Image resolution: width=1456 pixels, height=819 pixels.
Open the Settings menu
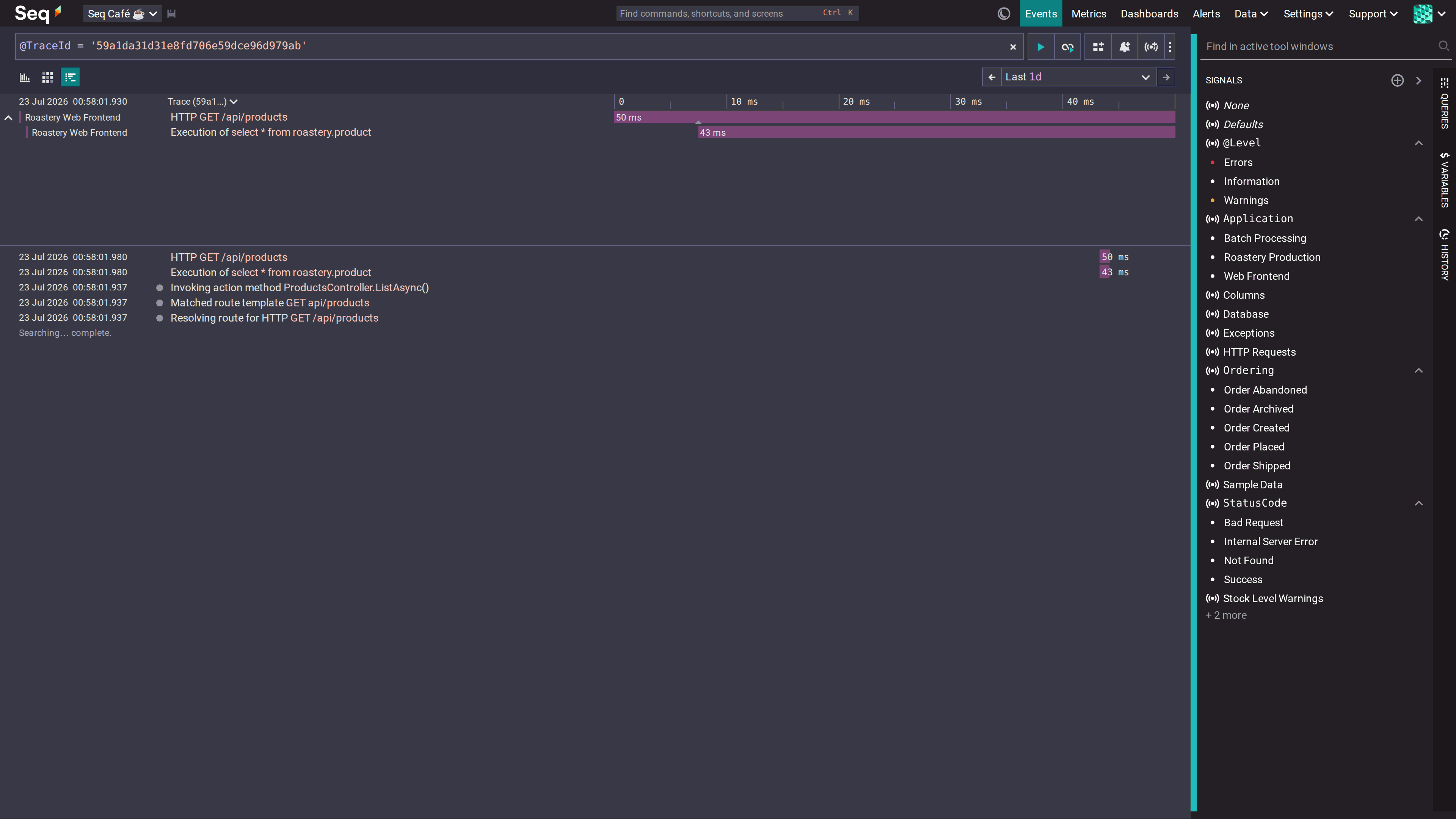(x=1308, y=14)
